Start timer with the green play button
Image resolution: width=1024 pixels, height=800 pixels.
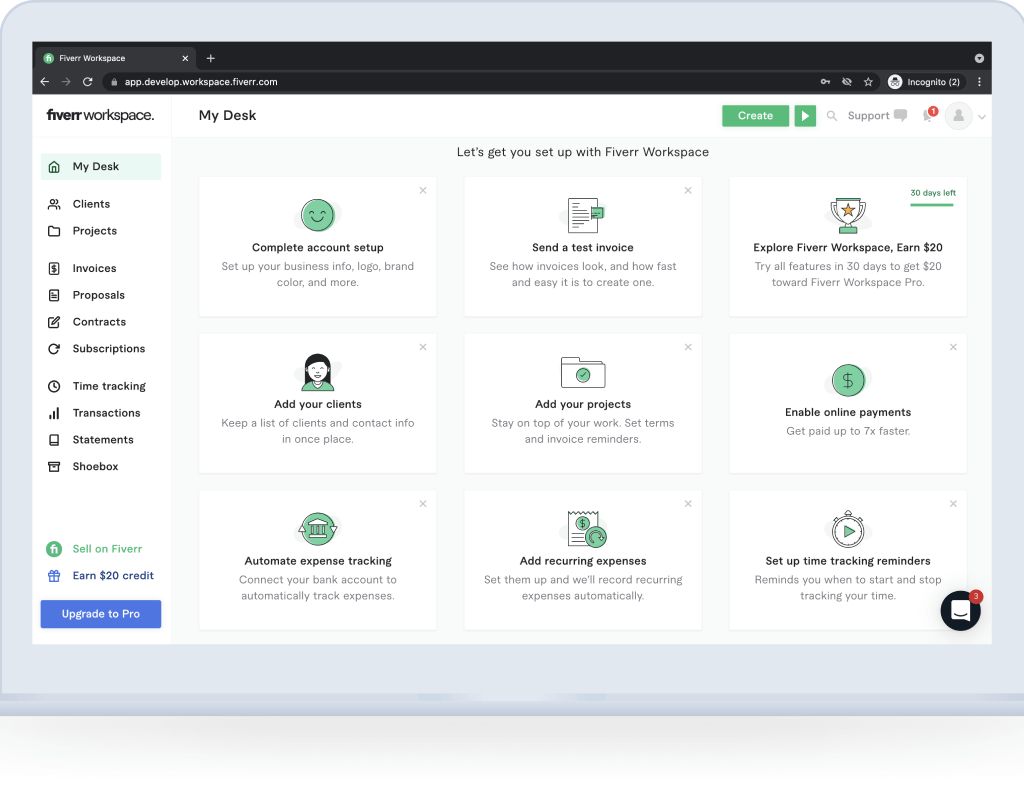coord(805,116)
